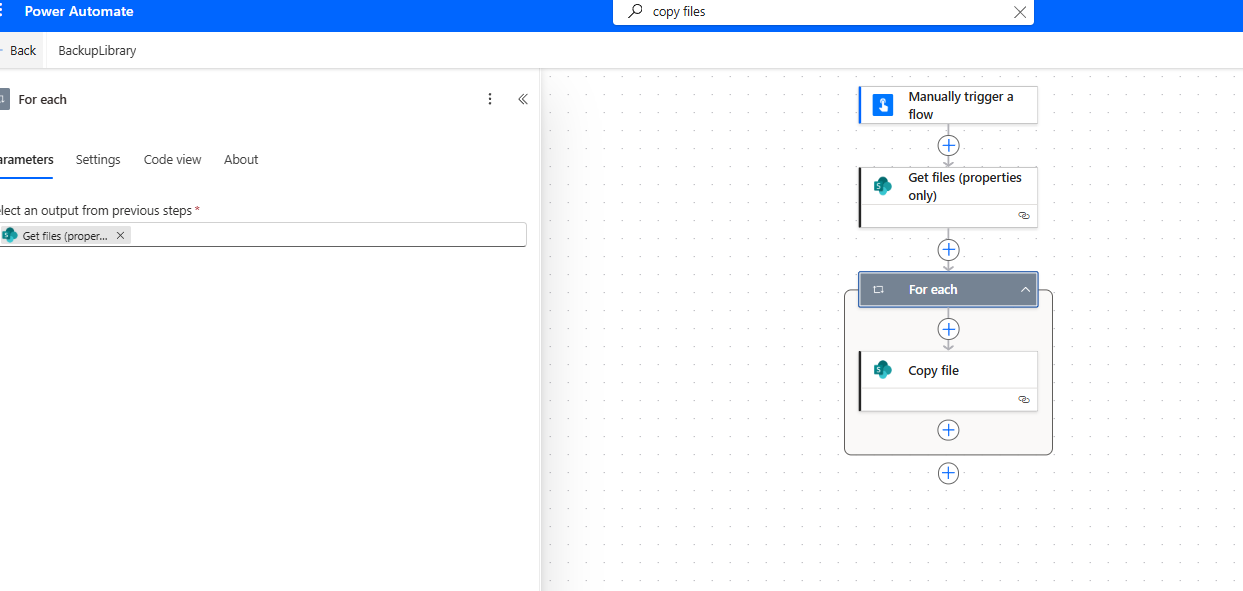Image resolution: width=1243 pixels, height=591 pixels.
Task: Add step after Manually trigger a flow
Action: 948,145
